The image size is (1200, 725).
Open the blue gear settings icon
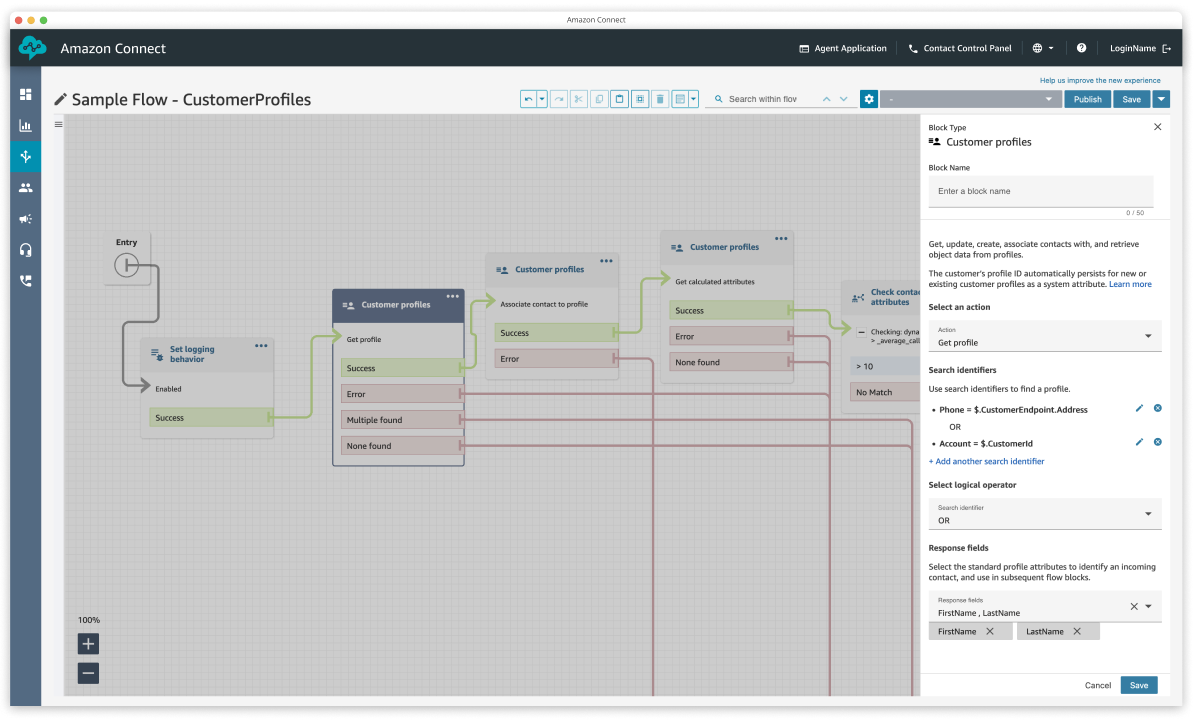click(x=869, y=99)
